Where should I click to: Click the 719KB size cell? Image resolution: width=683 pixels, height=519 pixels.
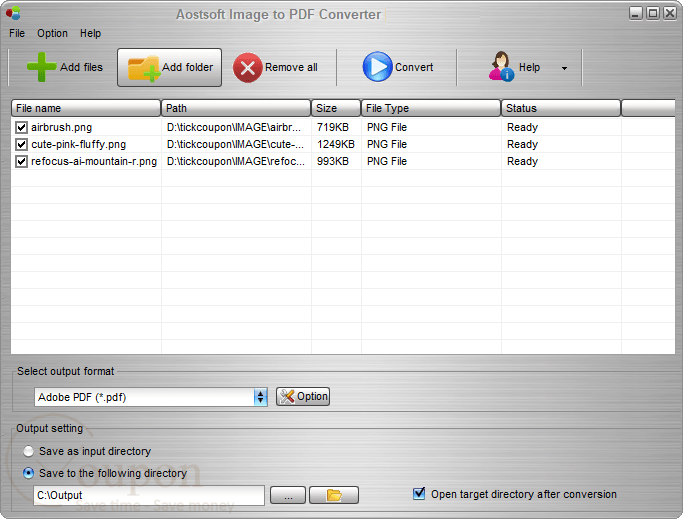pyautogui.click(x=333, y=127)
